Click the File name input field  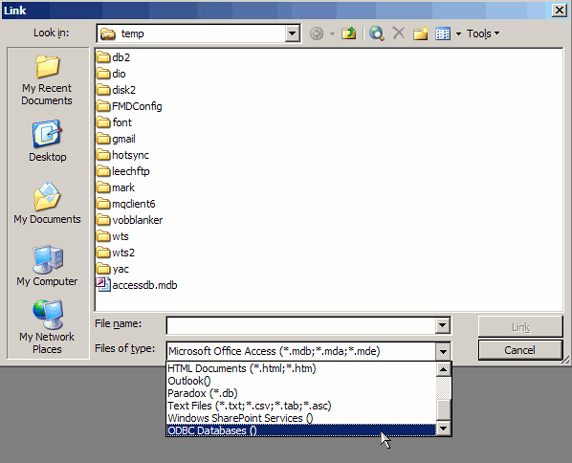pyautogui.click(x=301, y=325)
